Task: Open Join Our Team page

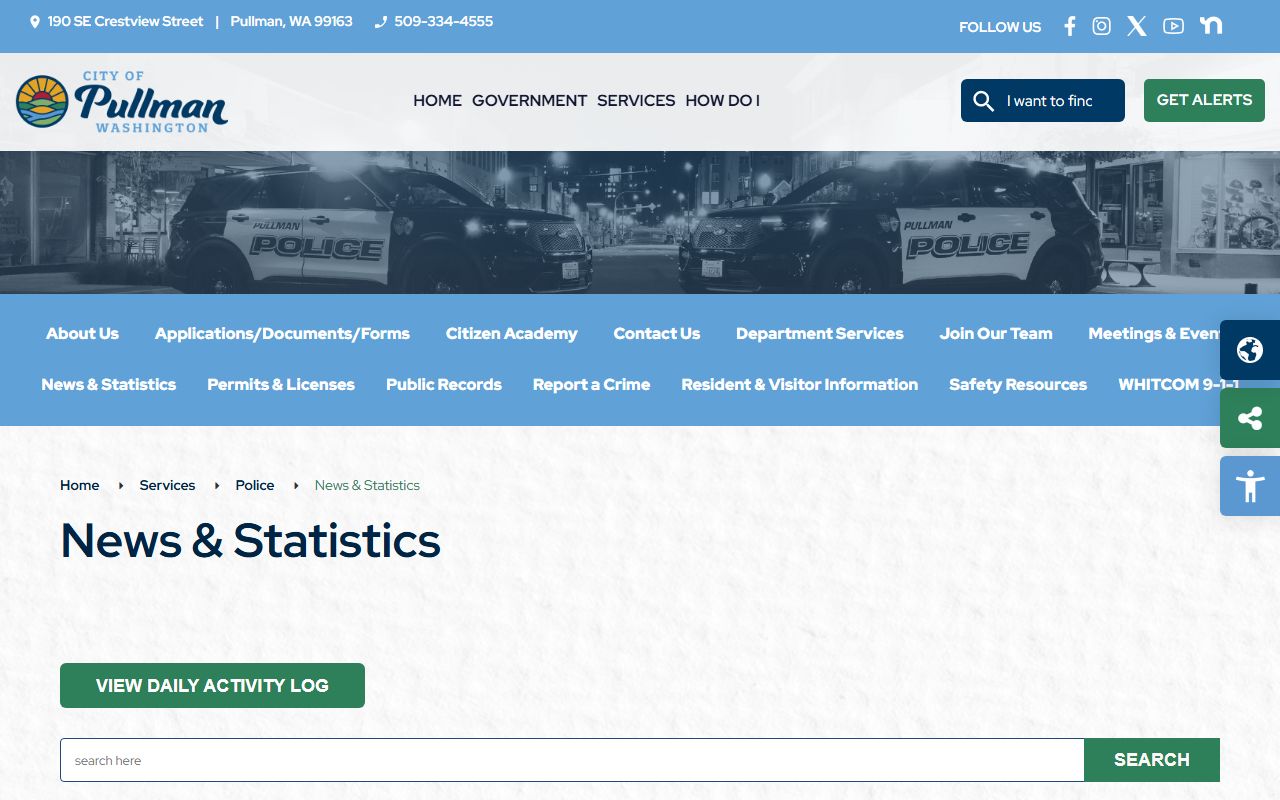Action: (995, 333)
